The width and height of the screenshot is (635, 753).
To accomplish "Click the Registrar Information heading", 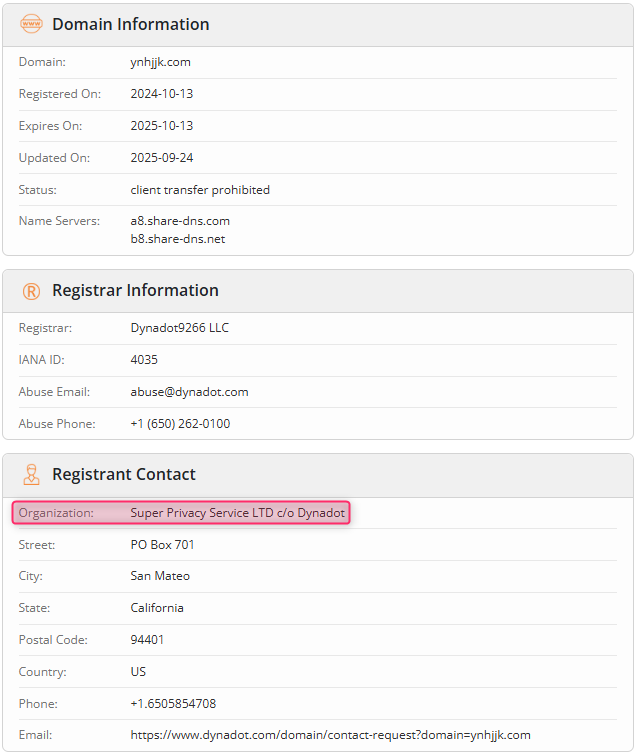I will [x=135, y=290].
